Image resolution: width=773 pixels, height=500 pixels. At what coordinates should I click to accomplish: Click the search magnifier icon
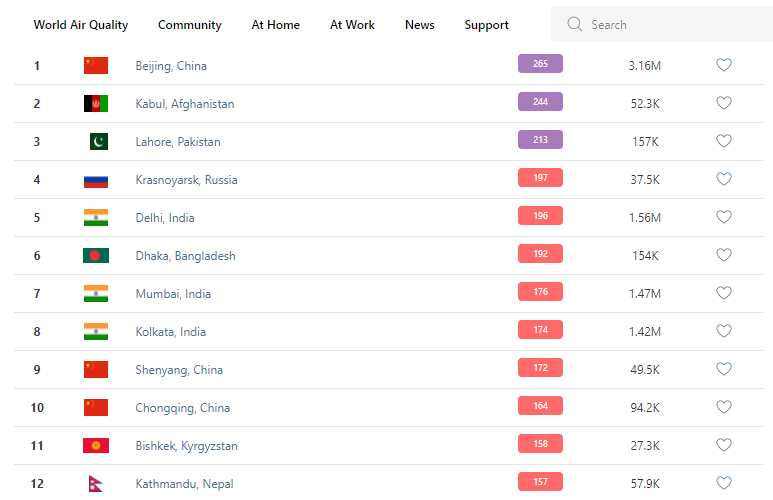pyautogui.click(x=574, y=24)
